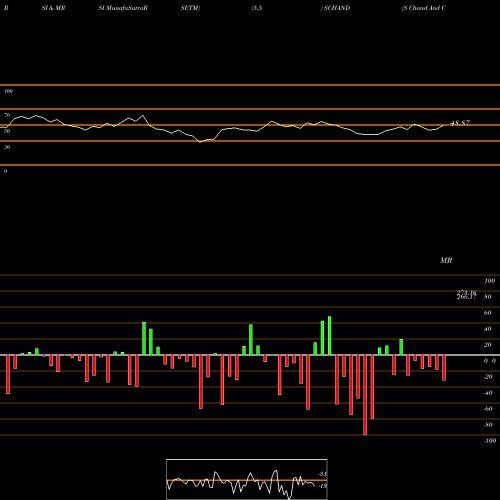
Task: Click the 100 label on MR right axis
Action: click(x=490, y=281)
